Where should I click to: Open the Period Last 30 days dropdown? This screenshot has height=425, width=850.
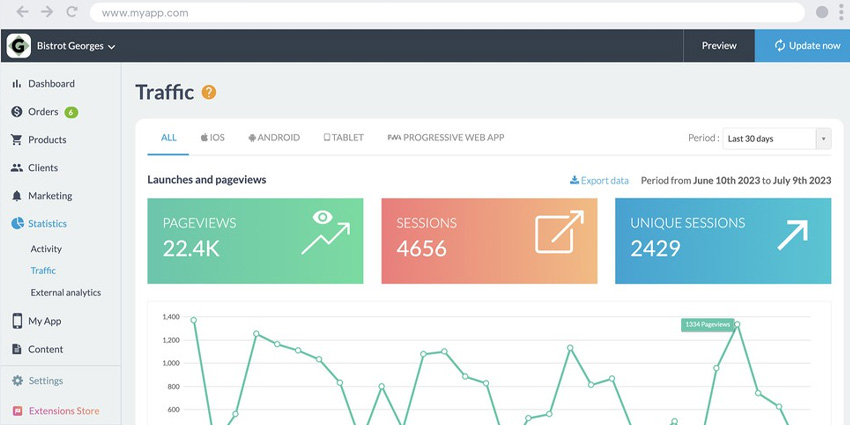coord(777,139)
